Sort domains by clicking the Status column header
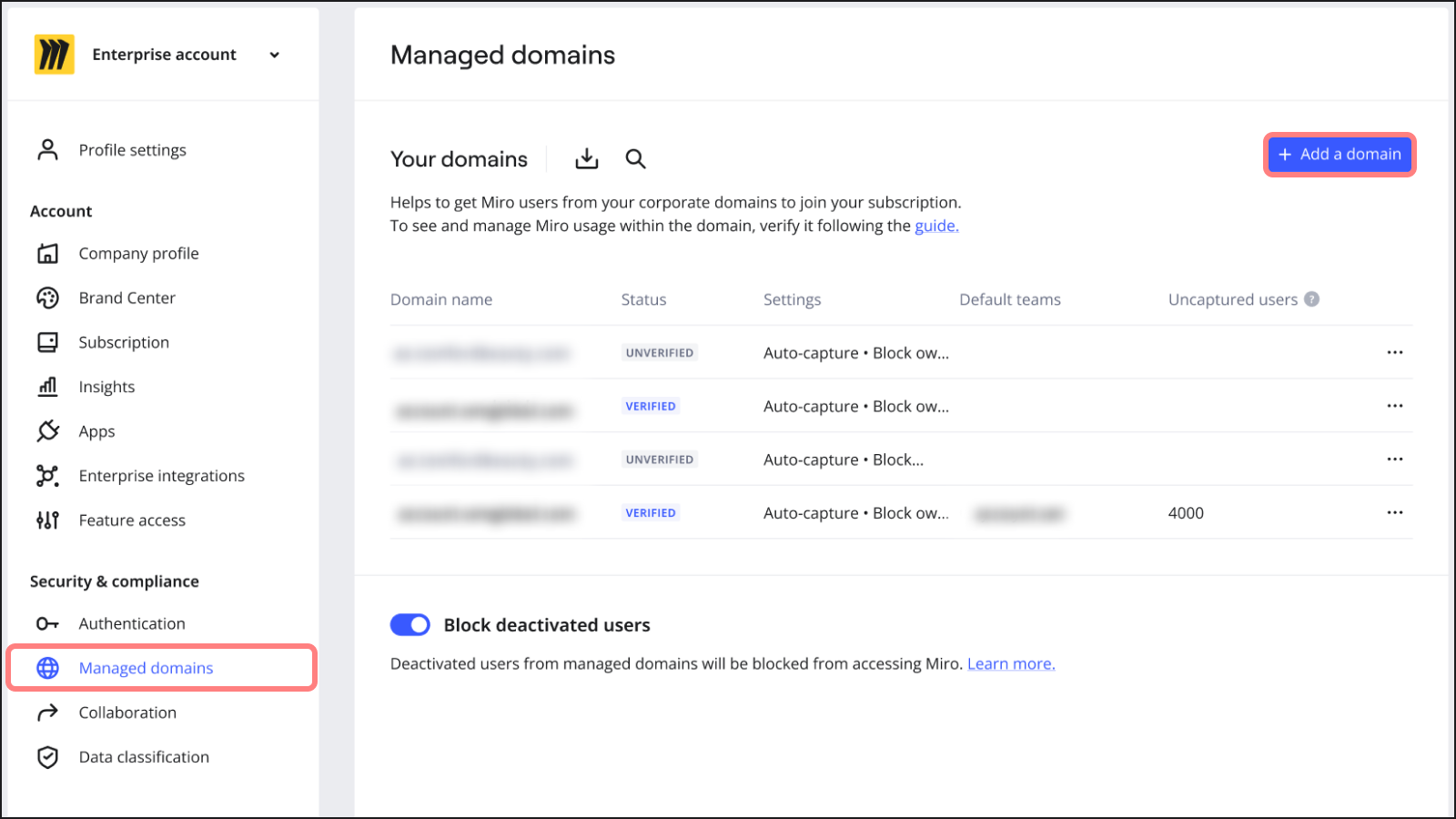1456x819 pixels. coord(643,298)
